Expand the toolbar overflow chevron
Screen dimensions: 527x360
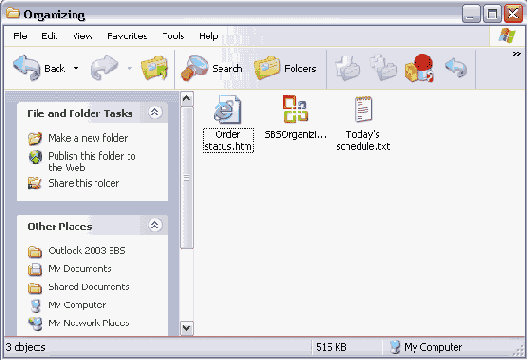click(517, 54)
